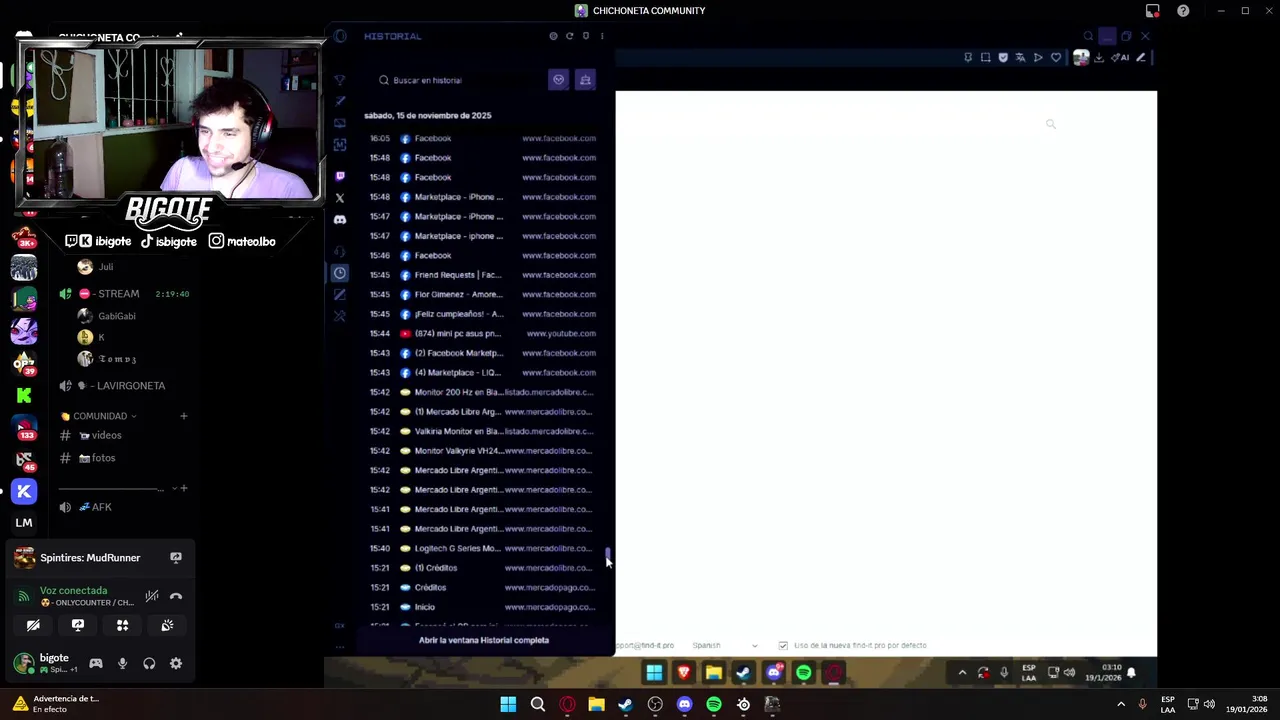Open the 'Flor Gimenez' history entry
Viewport: 1280px width, 720px height.
point(483,294)
